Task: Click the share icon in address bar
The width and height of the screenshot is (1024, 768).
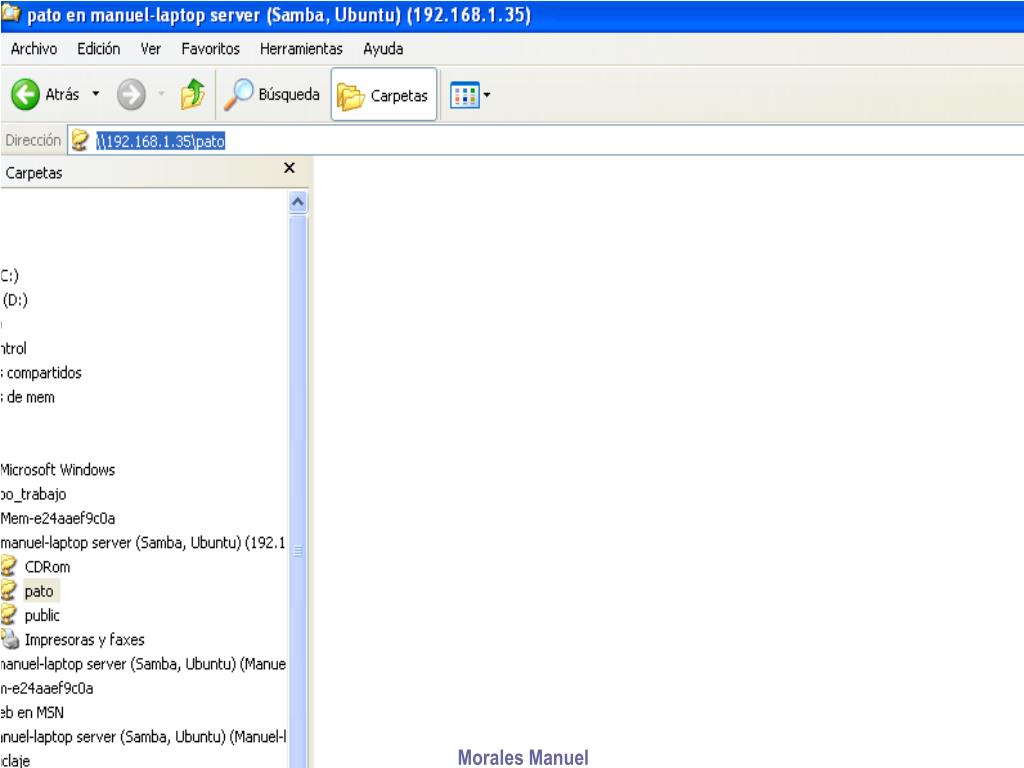Action: pos(80,140)
